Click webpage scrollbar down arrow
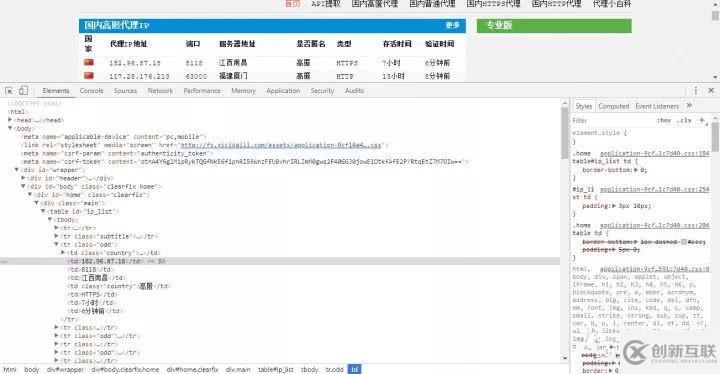720x374 pixels. 715,77
